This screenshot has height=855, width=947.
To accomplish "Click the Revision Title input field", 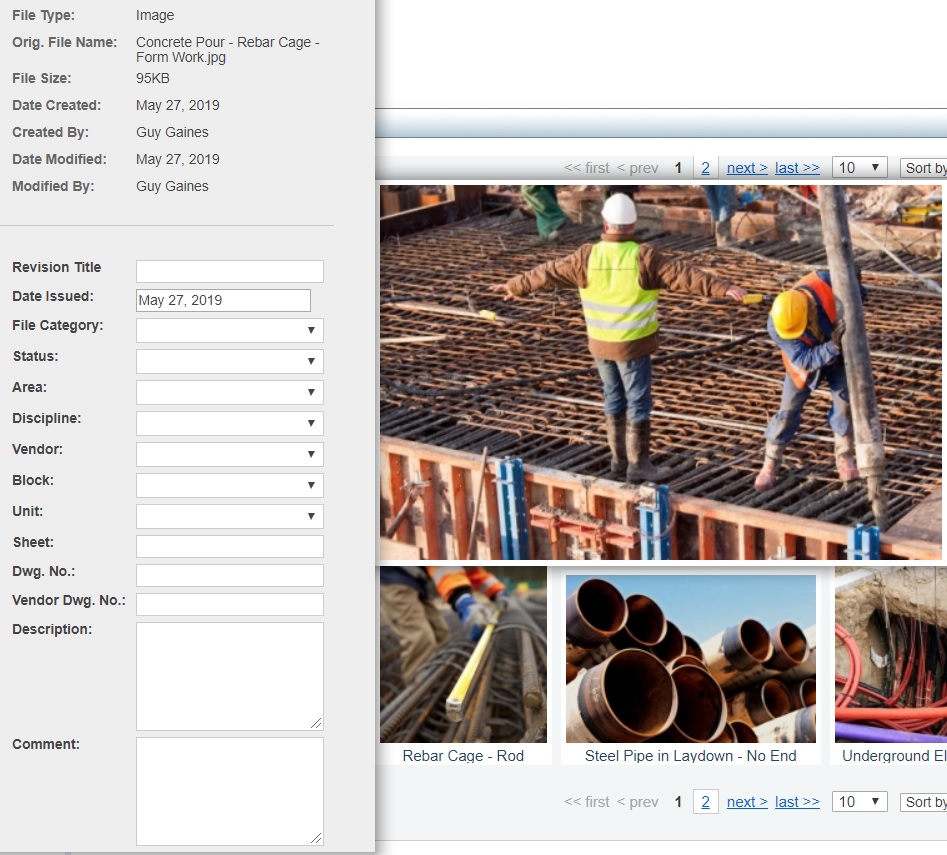I will pos(230,271).
